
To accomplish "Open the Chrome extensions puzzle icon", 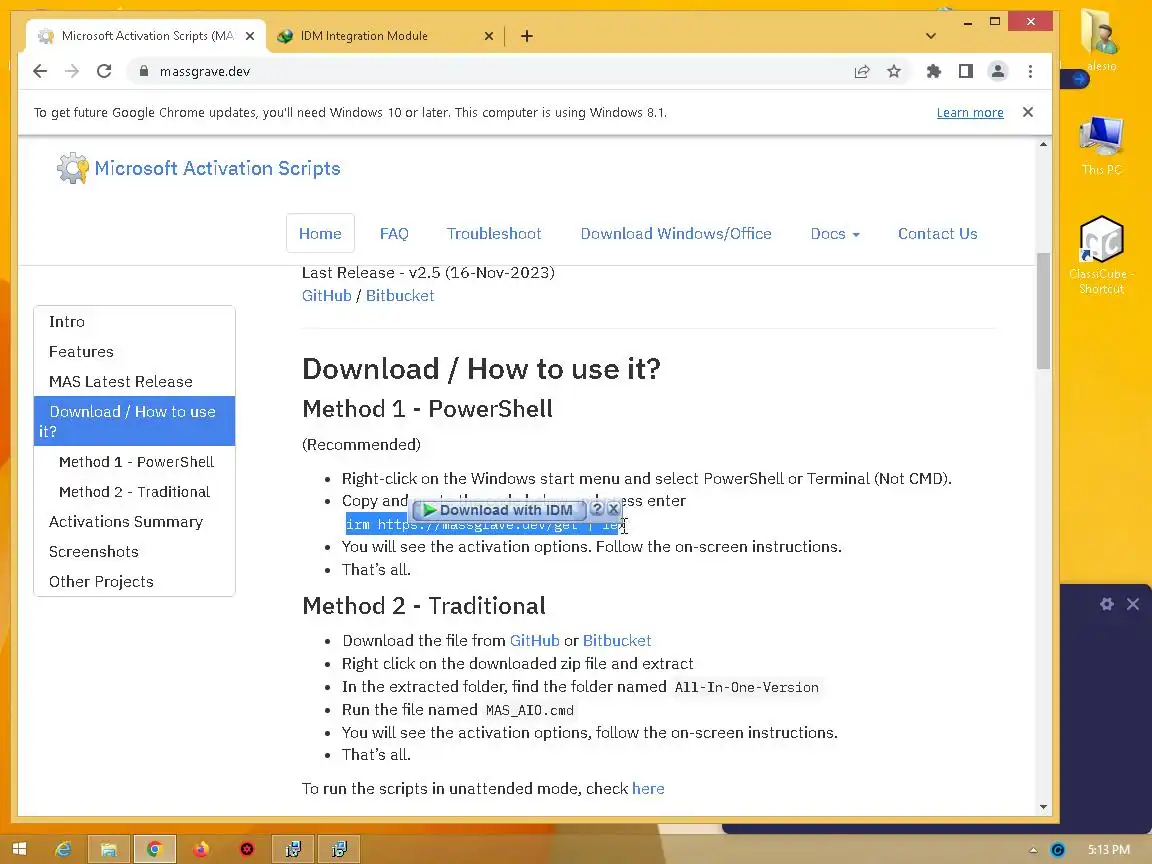I will pyautogui.click(x=934, y=71).
